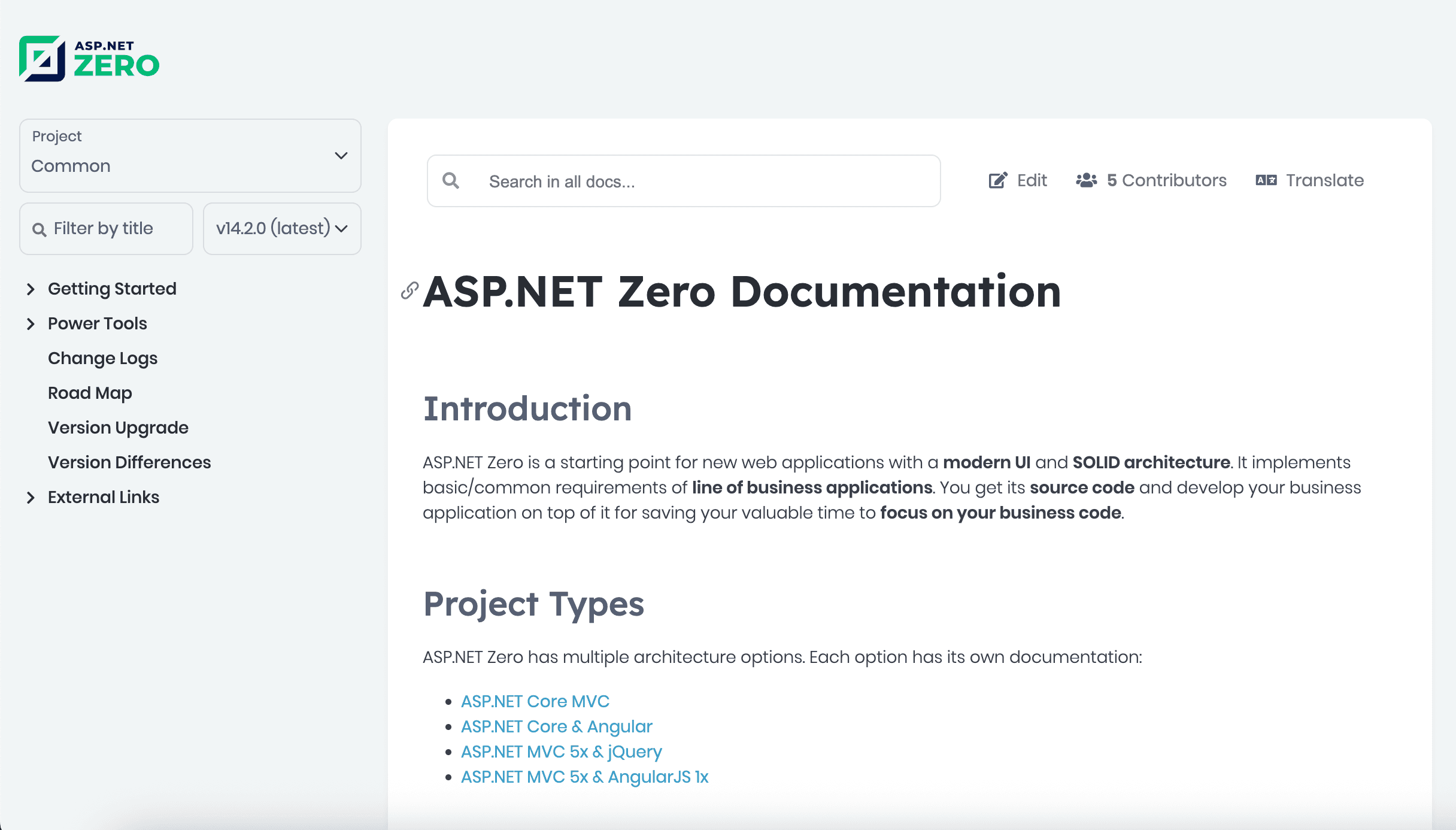Click the Translate language icon
The height and width of the screenshot is (830, 1456).
coord(1266,180)
